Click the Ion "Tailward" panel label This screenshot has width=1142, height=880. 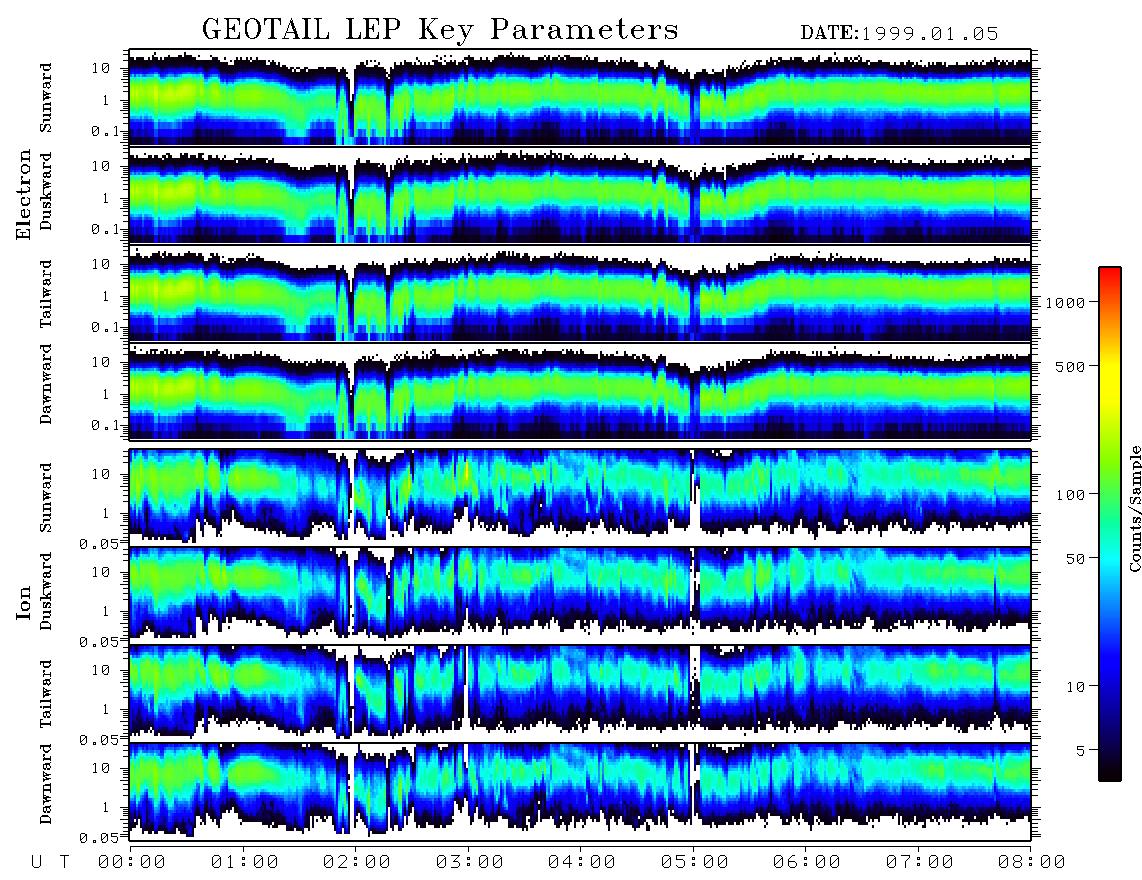point(46,694)
